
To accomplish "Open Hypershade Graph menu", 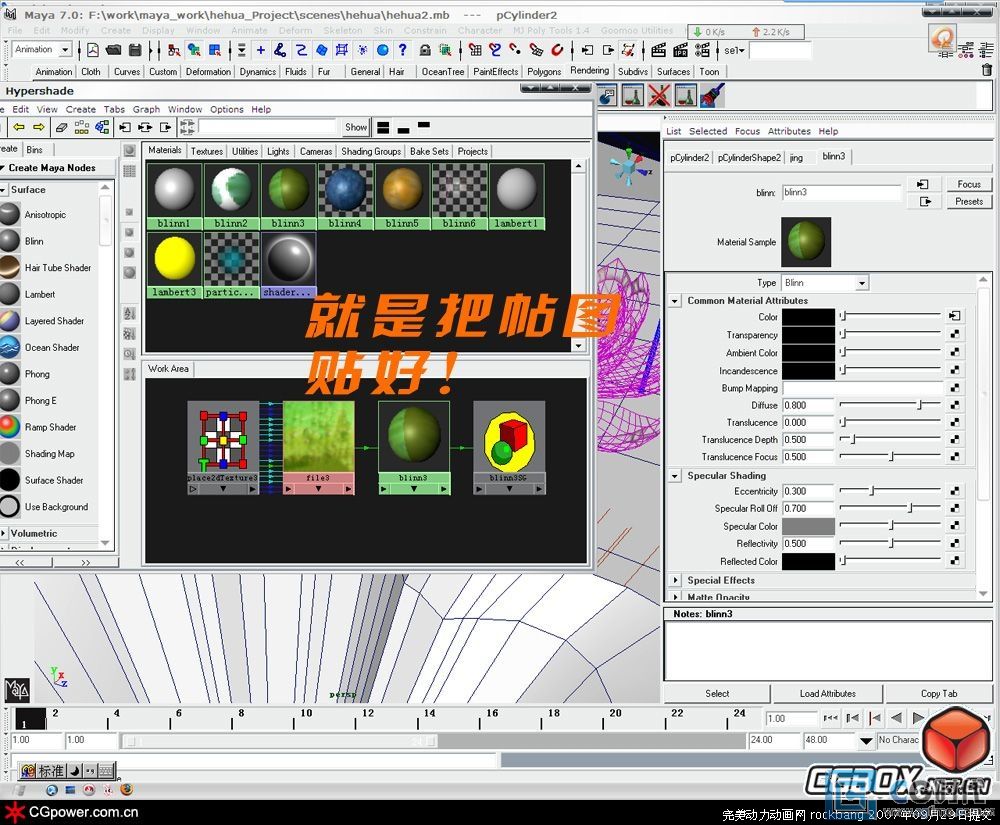I will [x=146, y=110].
